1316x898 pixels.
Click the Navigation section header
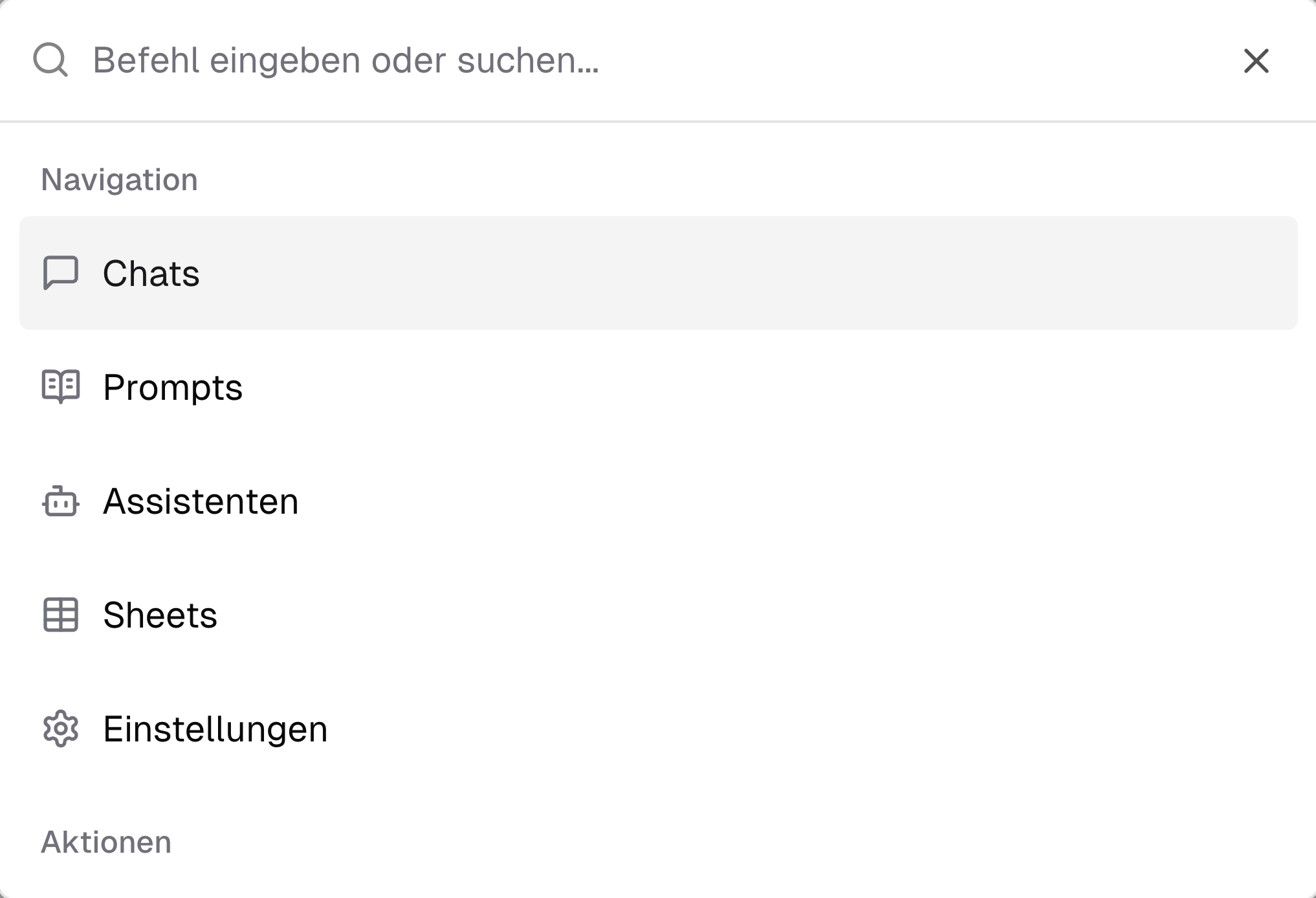[120, 179]
